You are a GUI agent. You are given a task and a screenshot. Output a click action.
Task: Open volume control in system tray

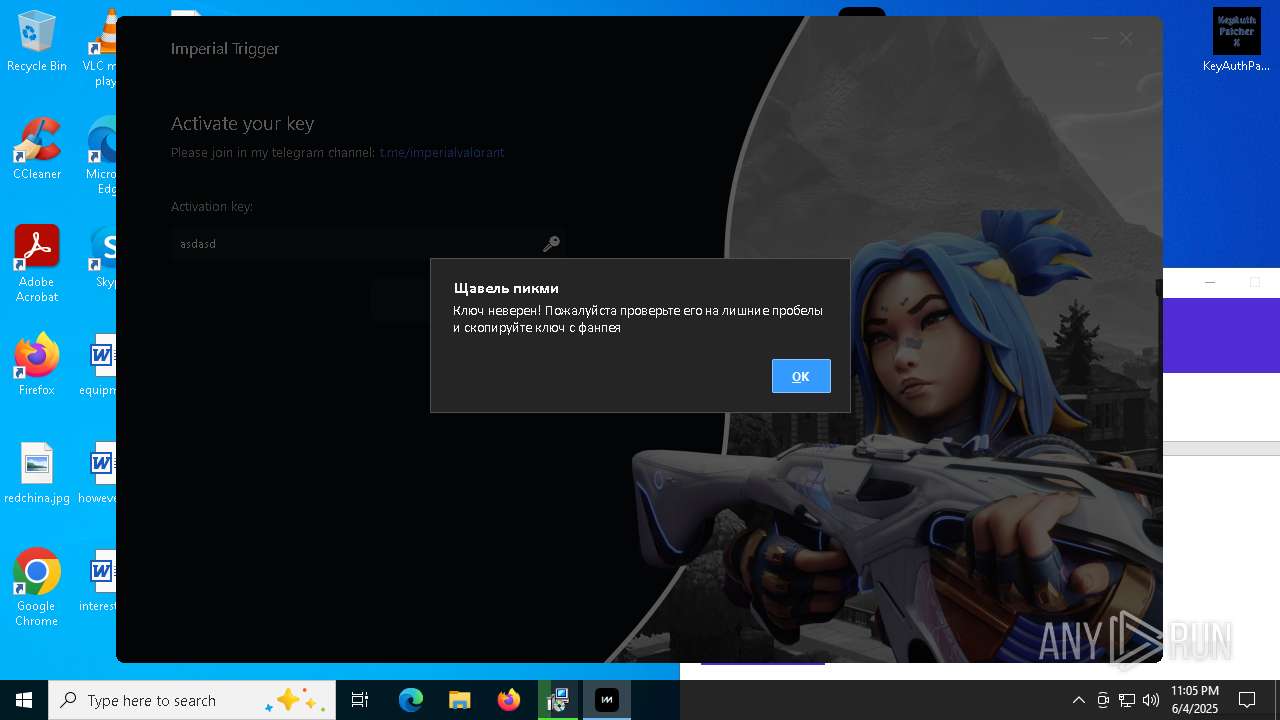(x=1150, y=700)
